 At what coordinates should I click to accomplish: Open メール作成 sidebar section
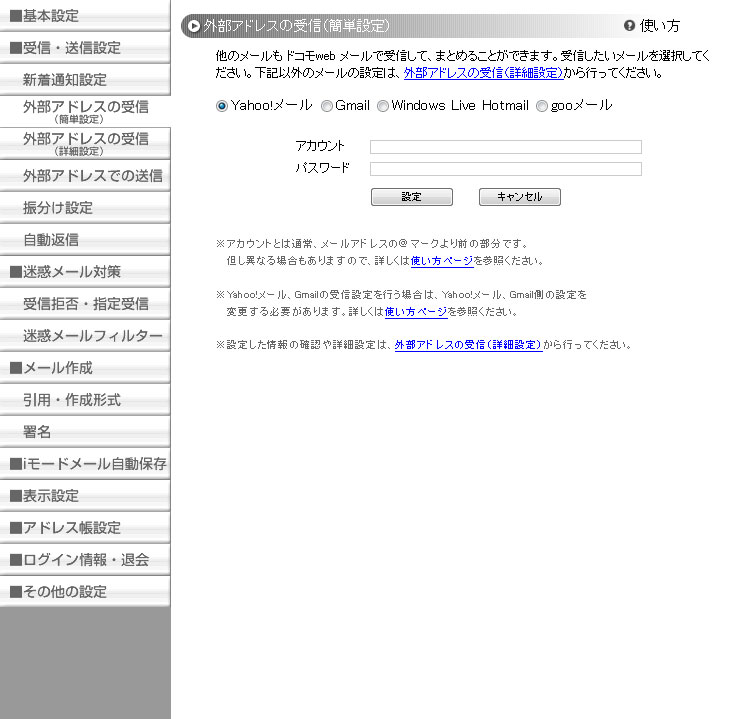tap(85, 368)
